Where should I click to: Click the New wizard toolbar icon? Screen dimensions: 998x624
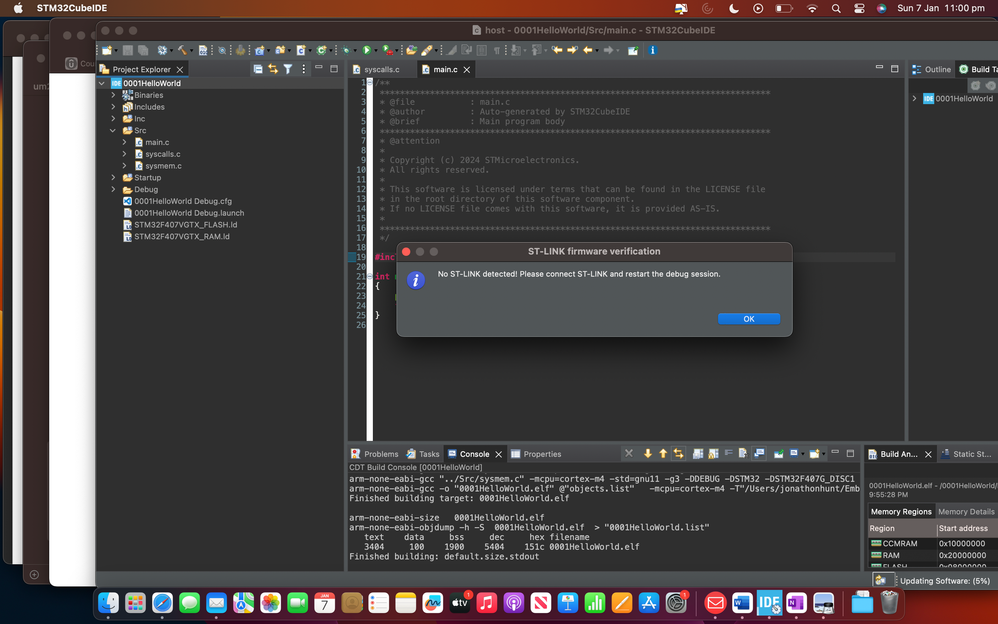pos(107,50)
